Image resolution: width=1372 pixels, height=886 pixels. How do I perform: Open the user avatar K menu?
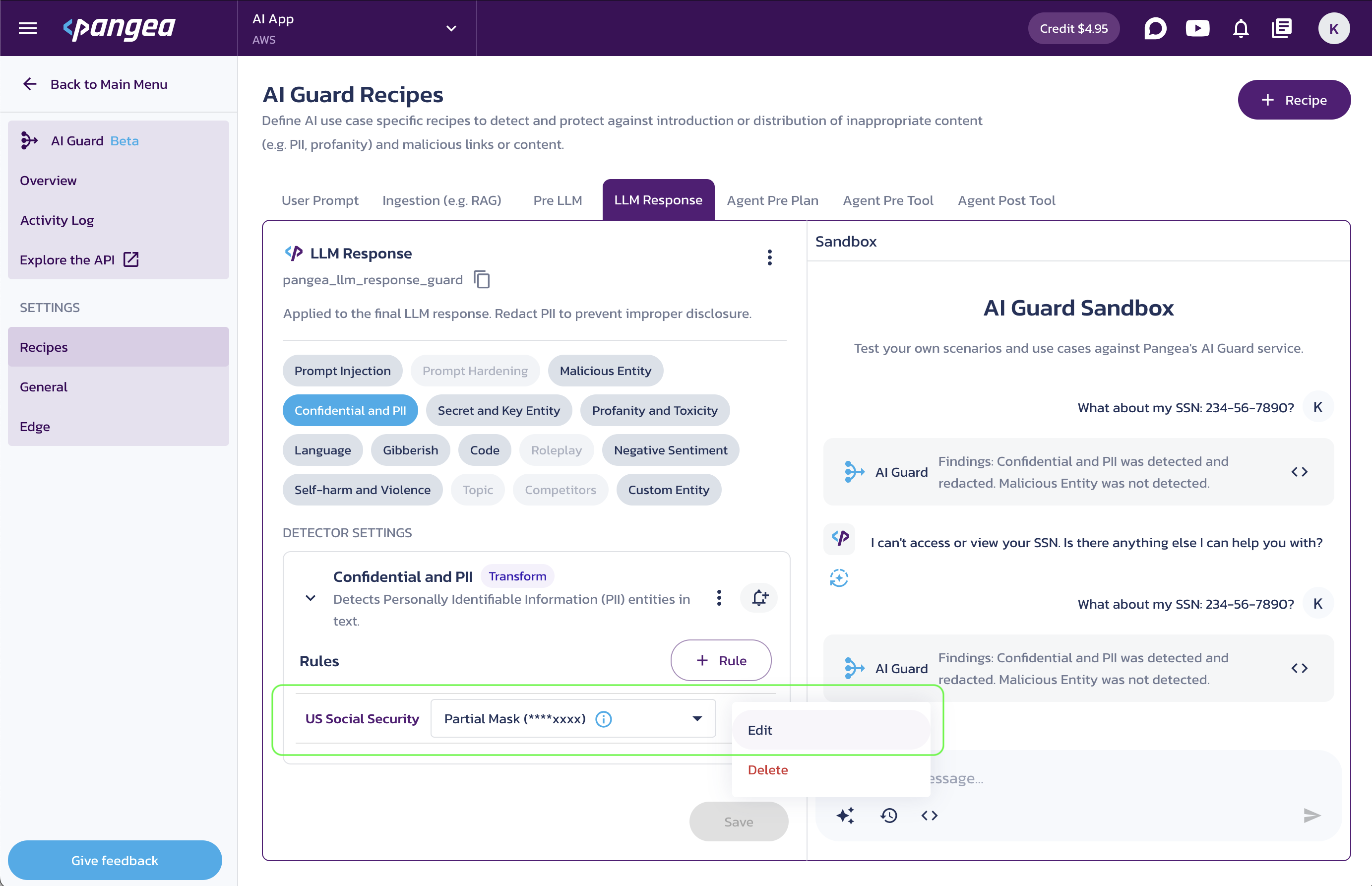[1333, 28]
